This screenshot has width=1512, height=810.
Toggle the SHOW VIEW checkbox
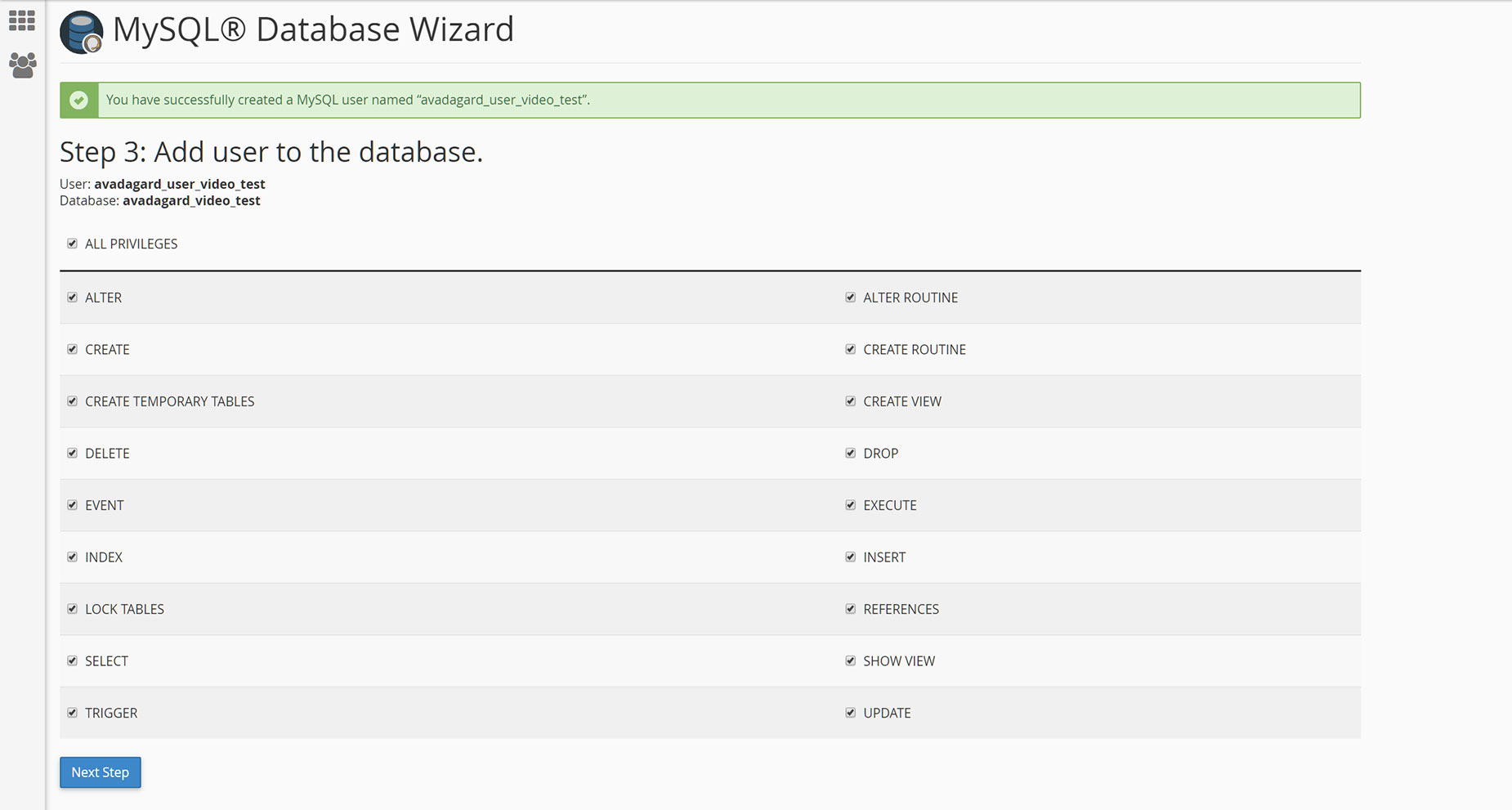(x=850, y=660)
